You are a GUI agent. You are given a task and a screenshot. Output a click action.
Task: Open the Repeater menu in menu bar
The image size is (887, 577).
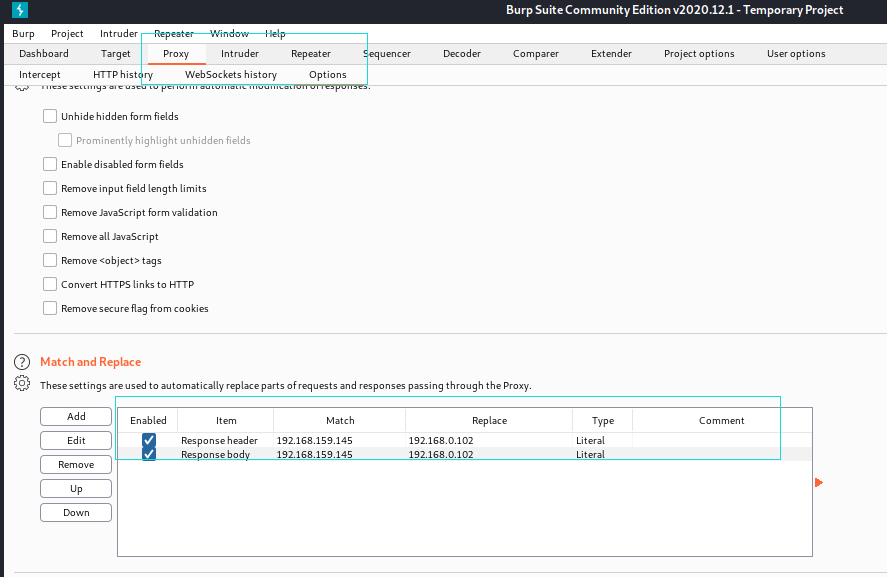point(174,33)
